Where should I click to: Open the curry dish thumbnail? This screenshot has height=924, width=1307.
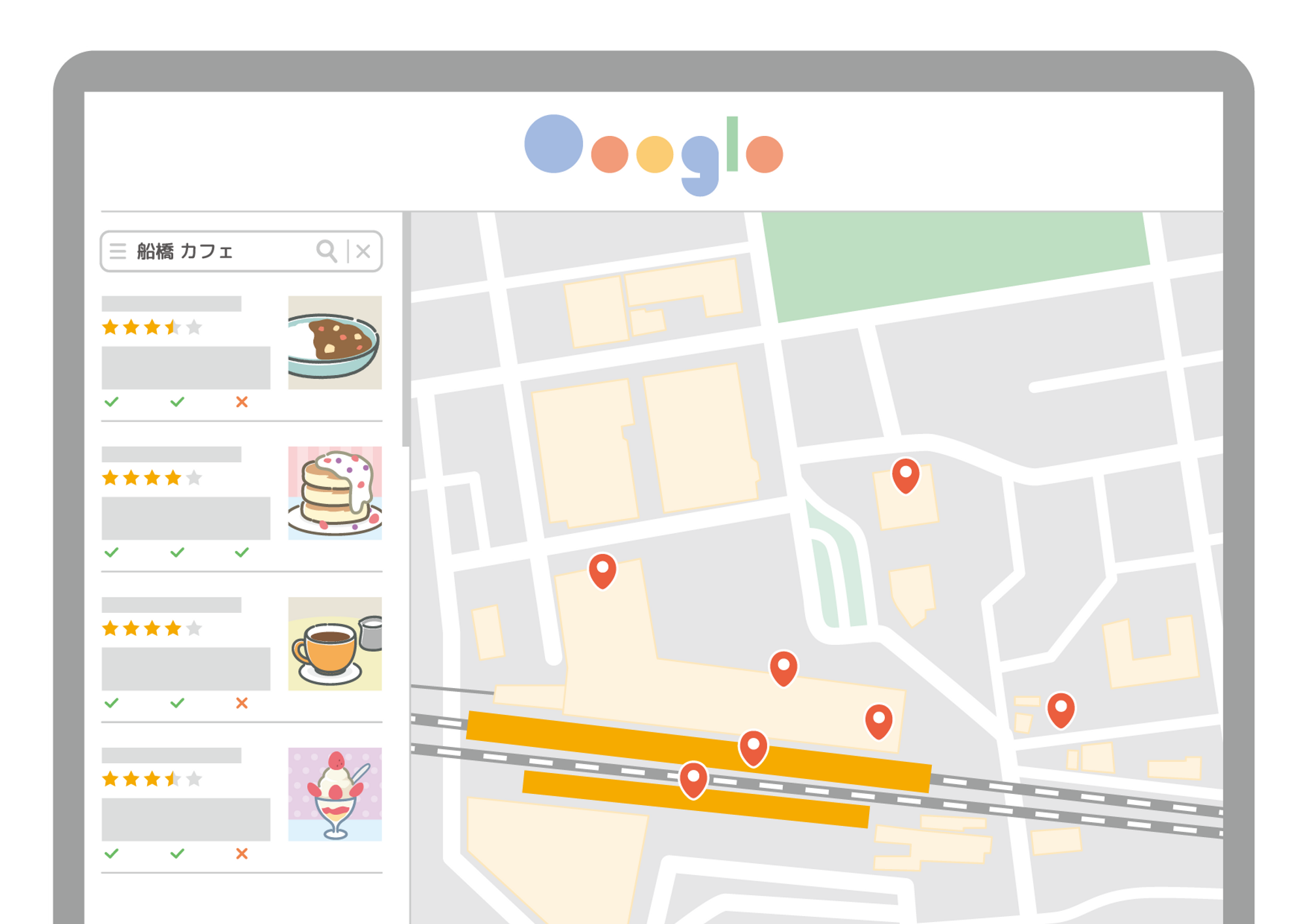point(335,342)
